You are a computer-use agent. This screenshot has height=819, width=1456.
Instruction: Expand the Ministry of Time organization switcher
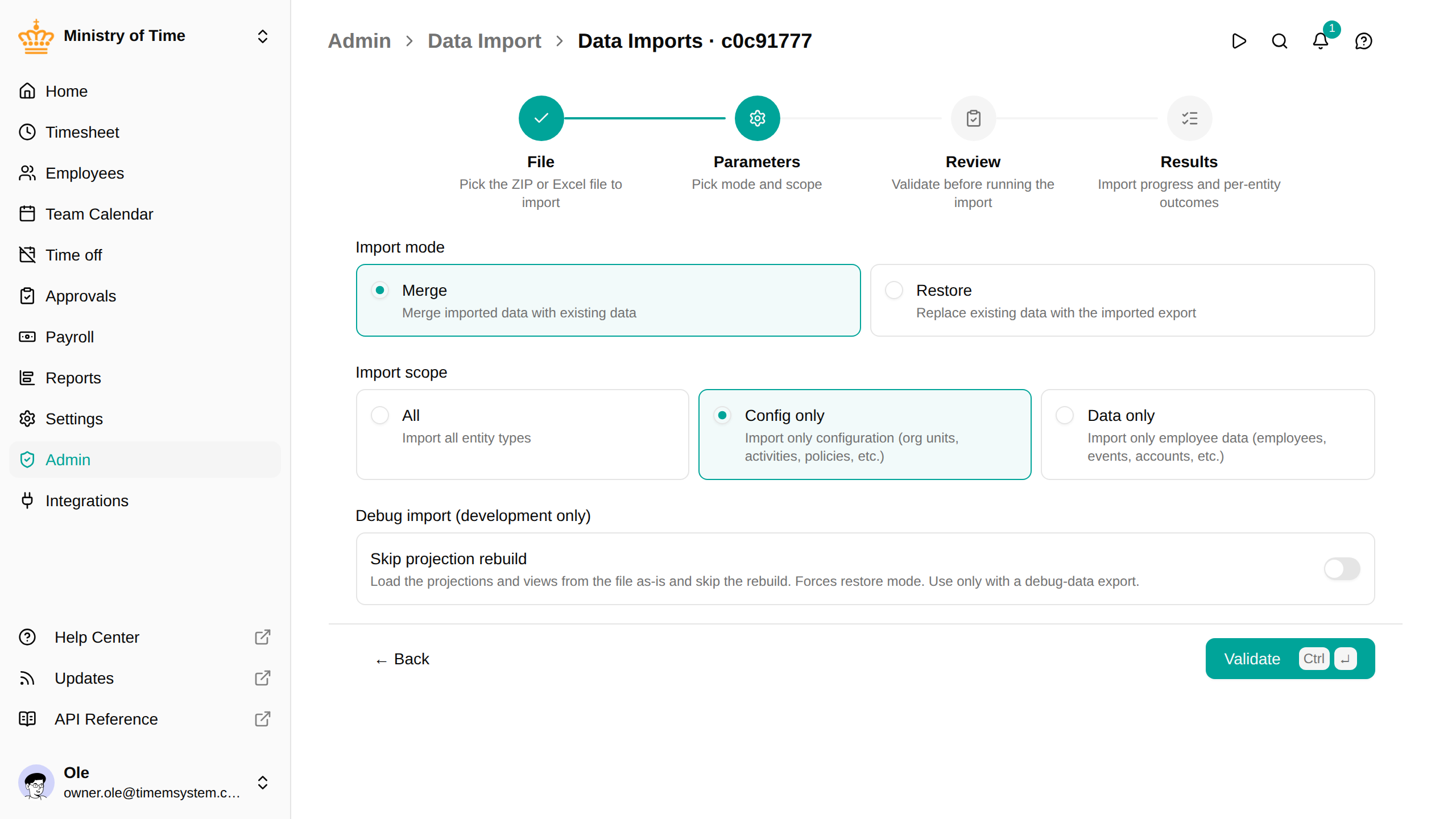tap(262, 36)
